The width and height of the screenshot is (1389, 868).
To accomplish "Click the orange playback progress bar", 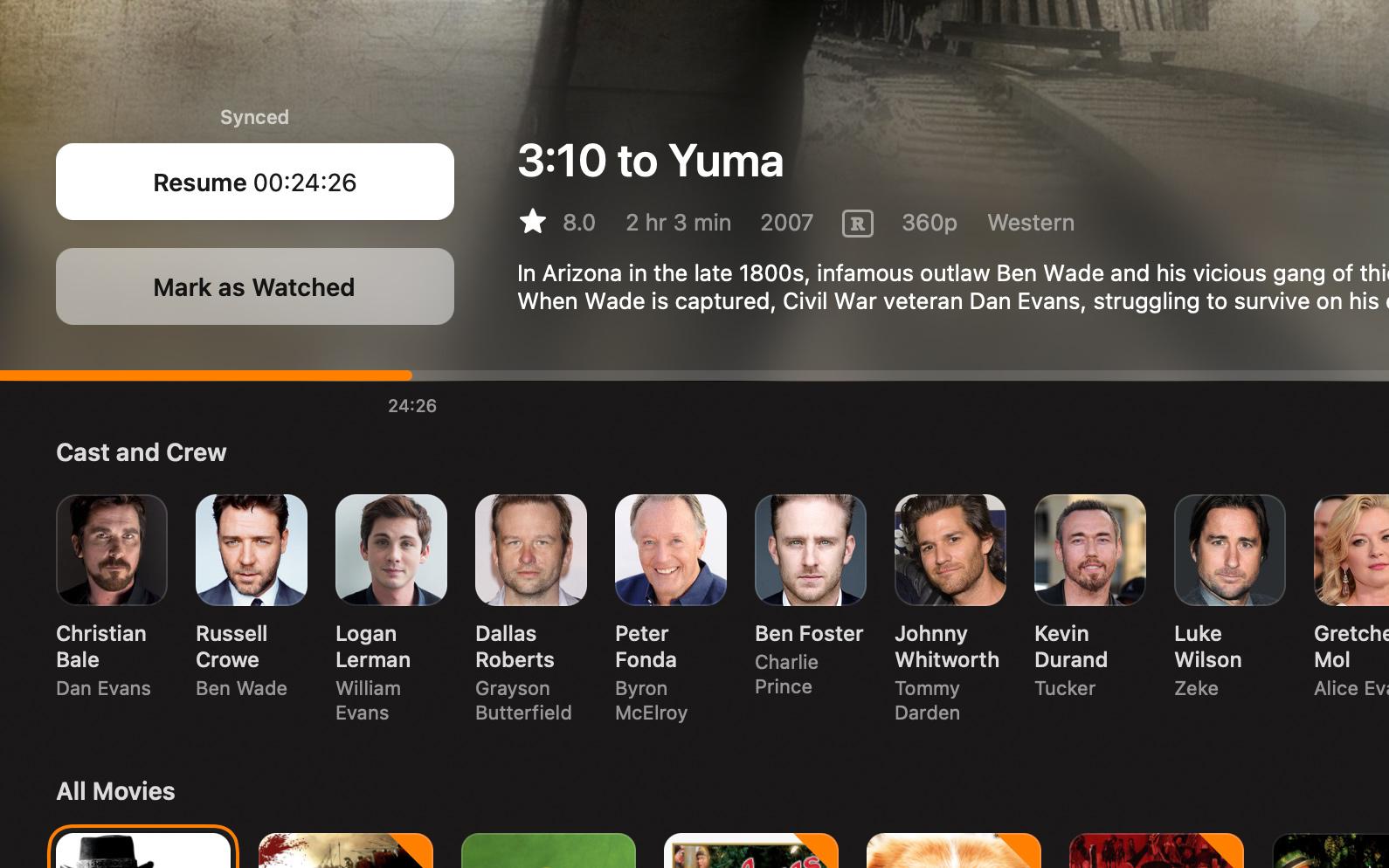I will tap(206, 375).
